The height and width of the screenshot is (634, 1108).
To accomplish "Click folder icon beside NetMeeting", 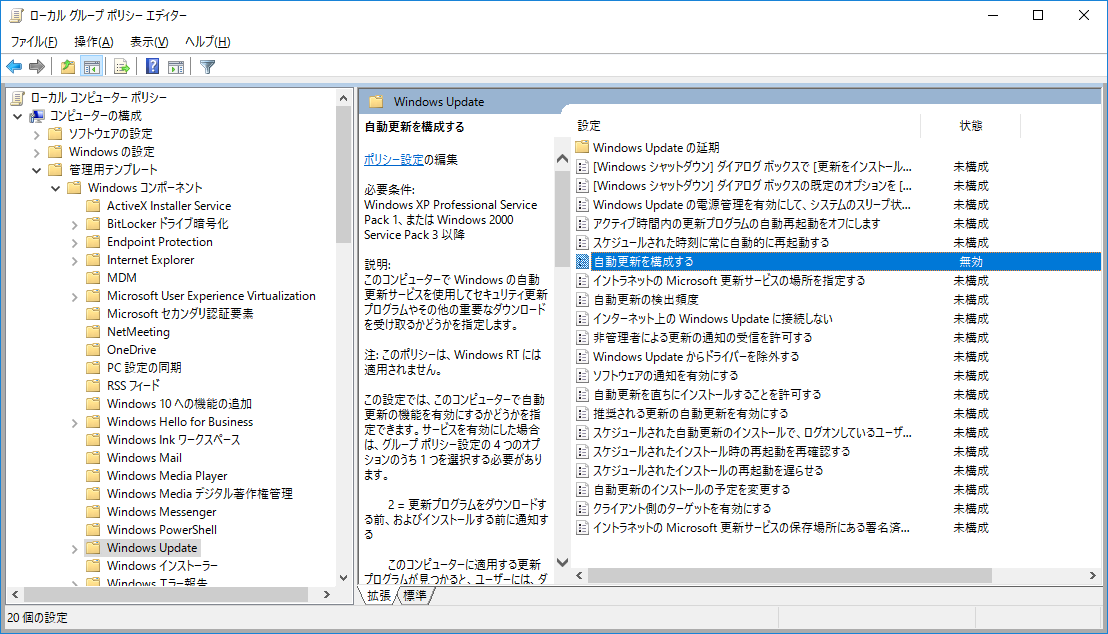I will pyautogui.click(x=93, y=331).
